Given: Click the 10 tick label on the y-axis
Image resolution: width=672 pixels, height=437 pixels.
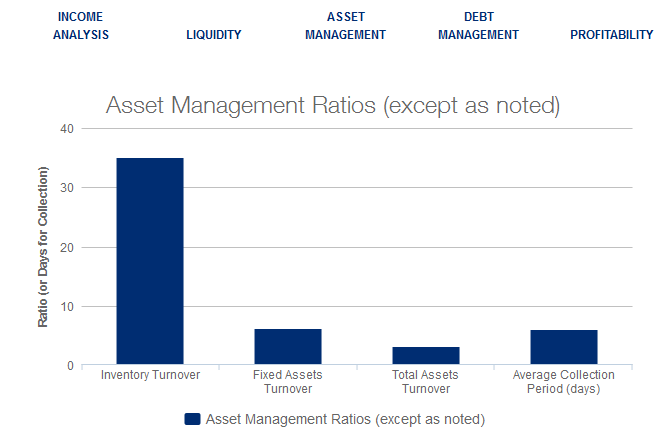Looking at the screenshot, I should click(66, 306).
